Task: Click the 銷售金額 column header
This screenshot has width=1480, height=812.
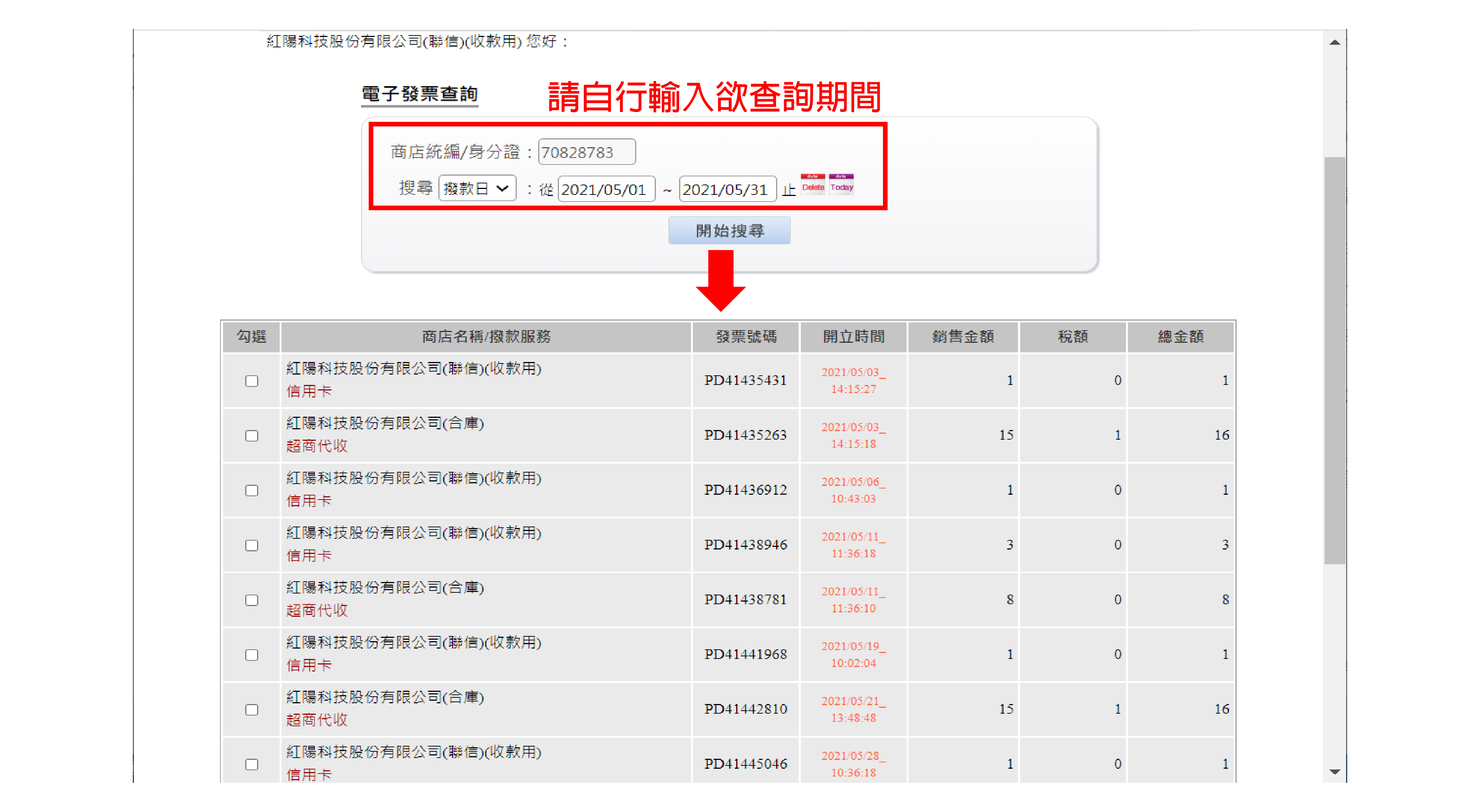Action: click(963, 336)
